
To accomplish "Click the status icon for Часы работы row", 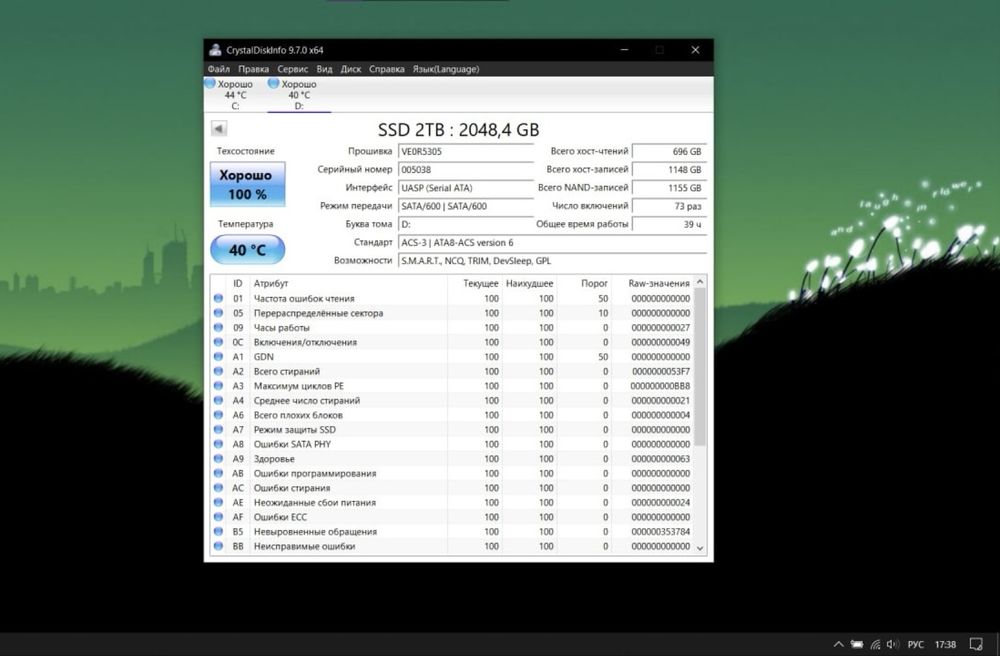I will pos(218,328).
